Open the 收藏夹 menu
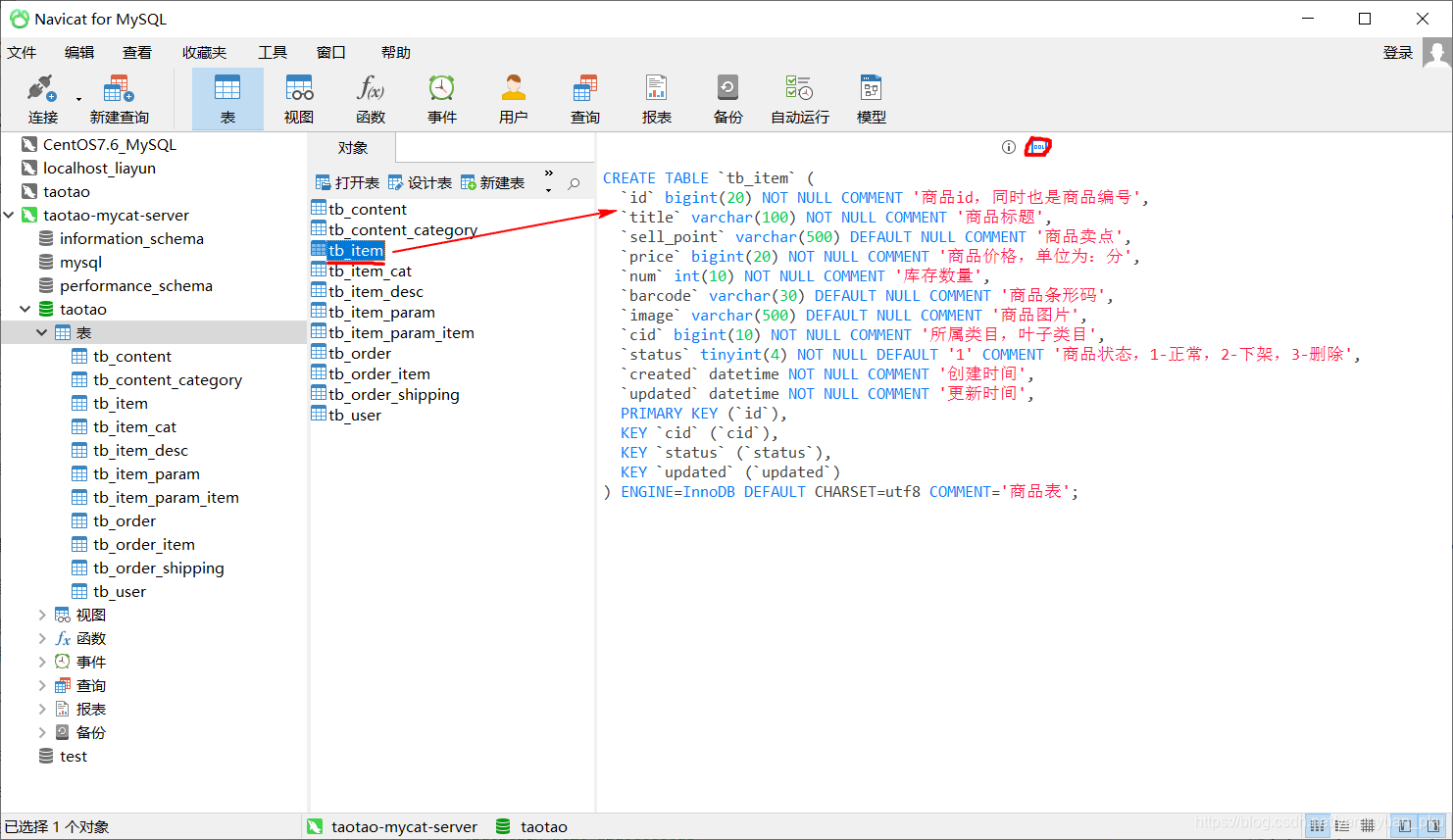Screen dimensions: 1453x840 [204, 52]
